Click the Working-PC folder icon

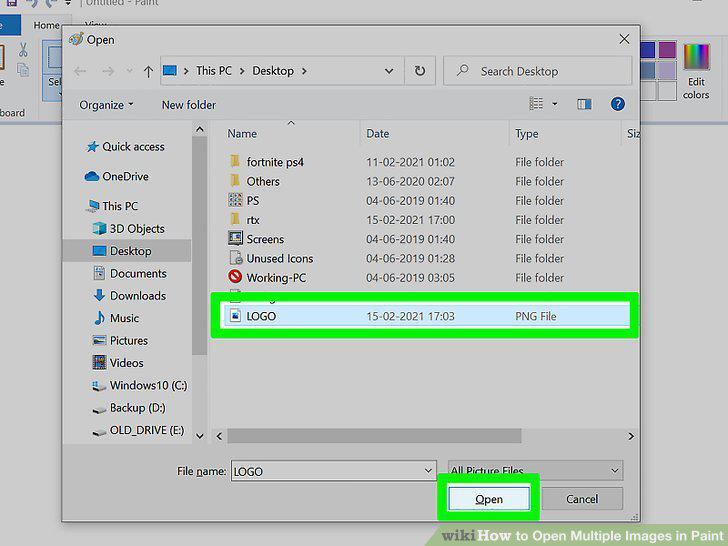coord(235,277)
